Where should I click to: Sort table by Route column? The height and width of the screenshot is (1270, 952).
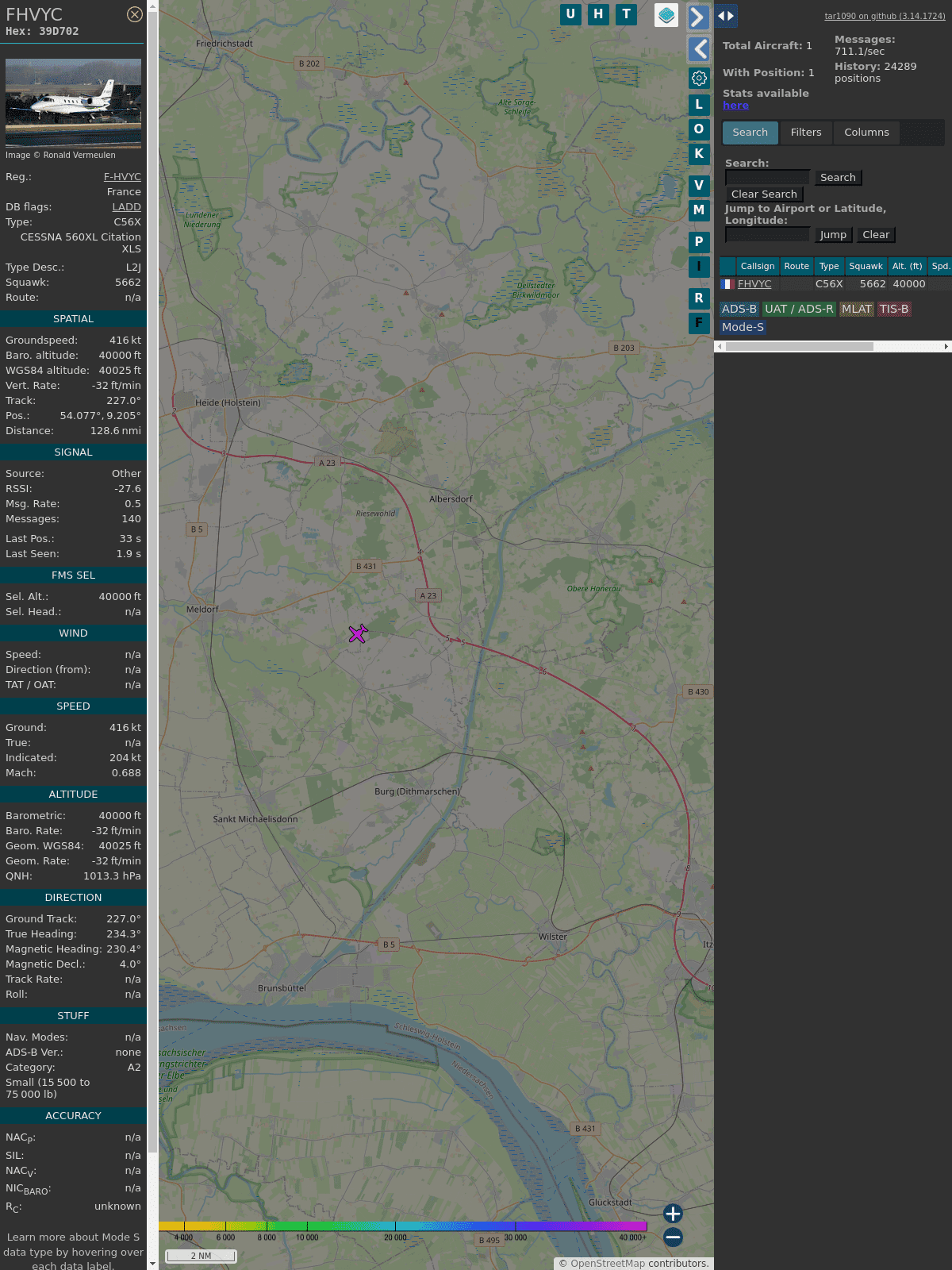pyautogui.click(x=797, y=267)
